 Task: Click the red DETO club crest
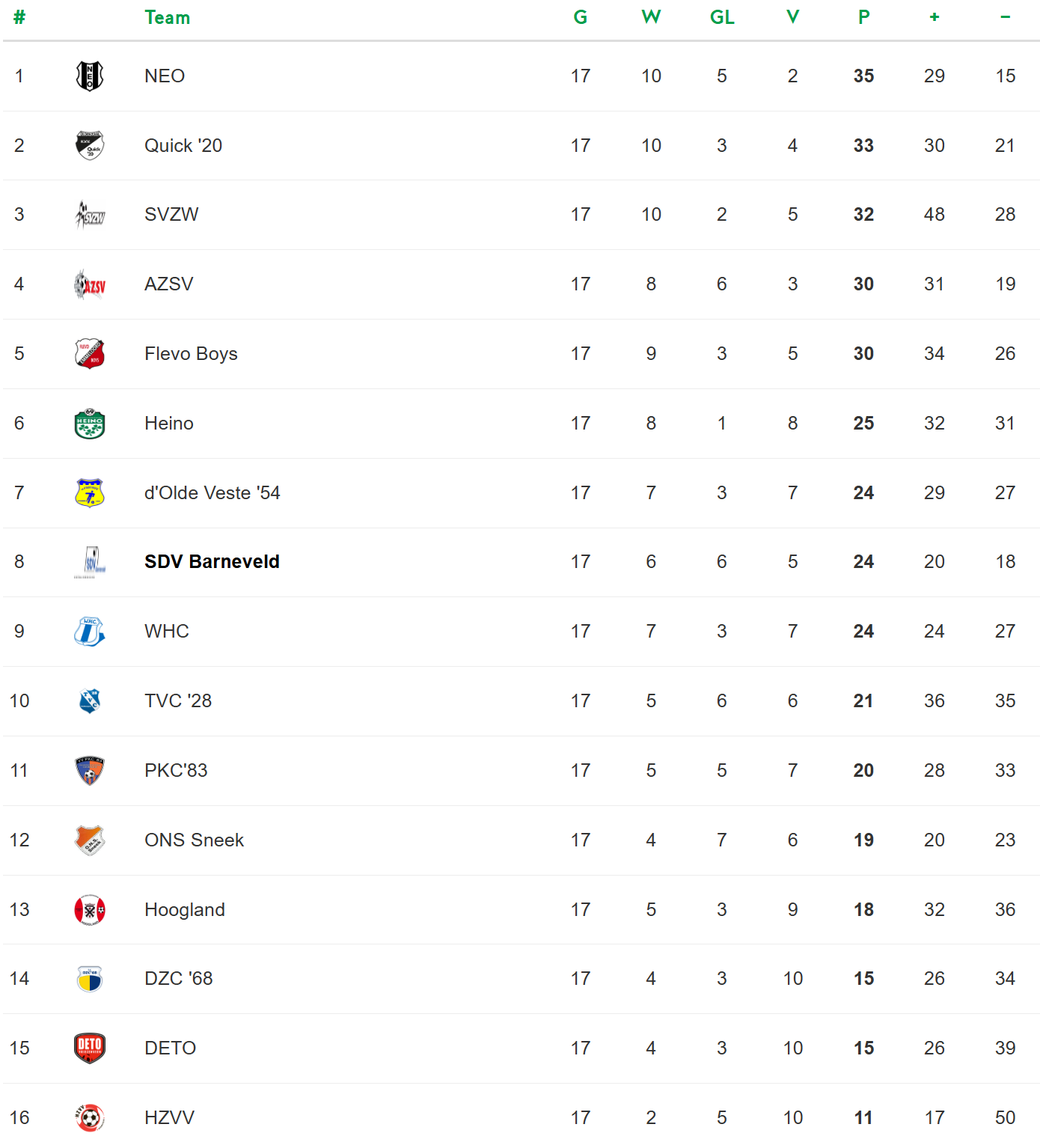[x=90, y=1048]
